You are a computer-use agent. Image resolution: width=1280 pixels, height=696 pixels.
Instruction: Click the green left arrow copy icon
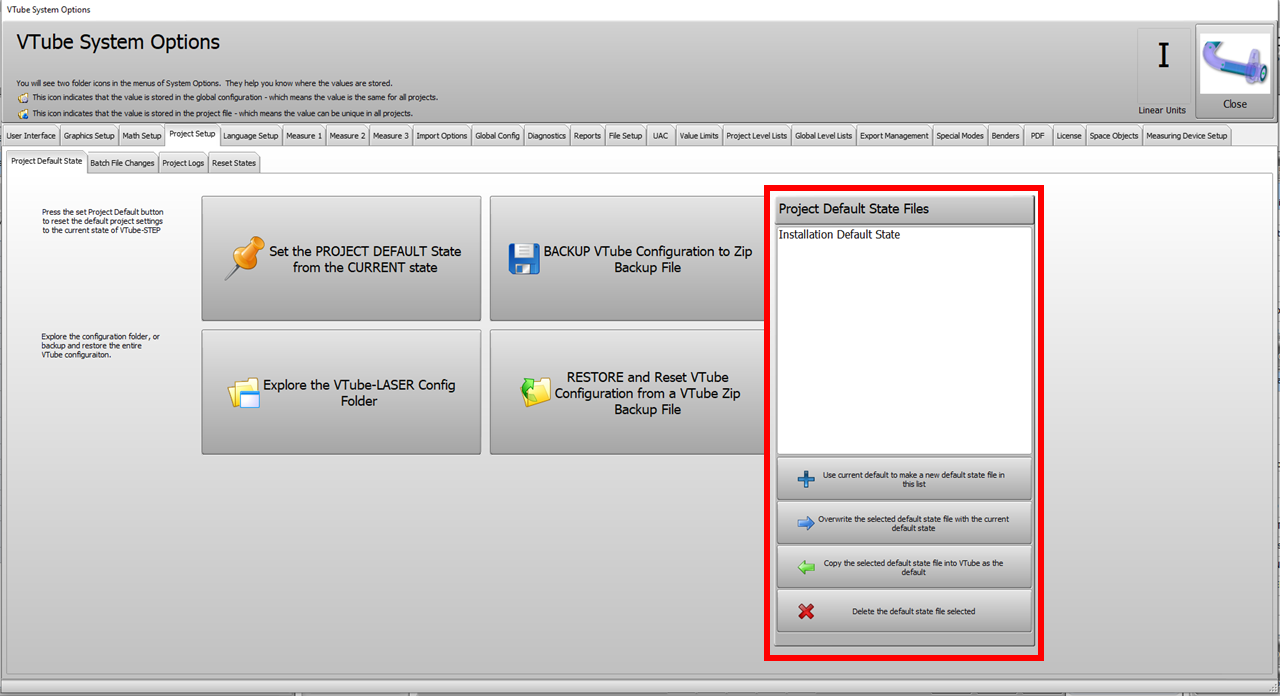(806, 567)
